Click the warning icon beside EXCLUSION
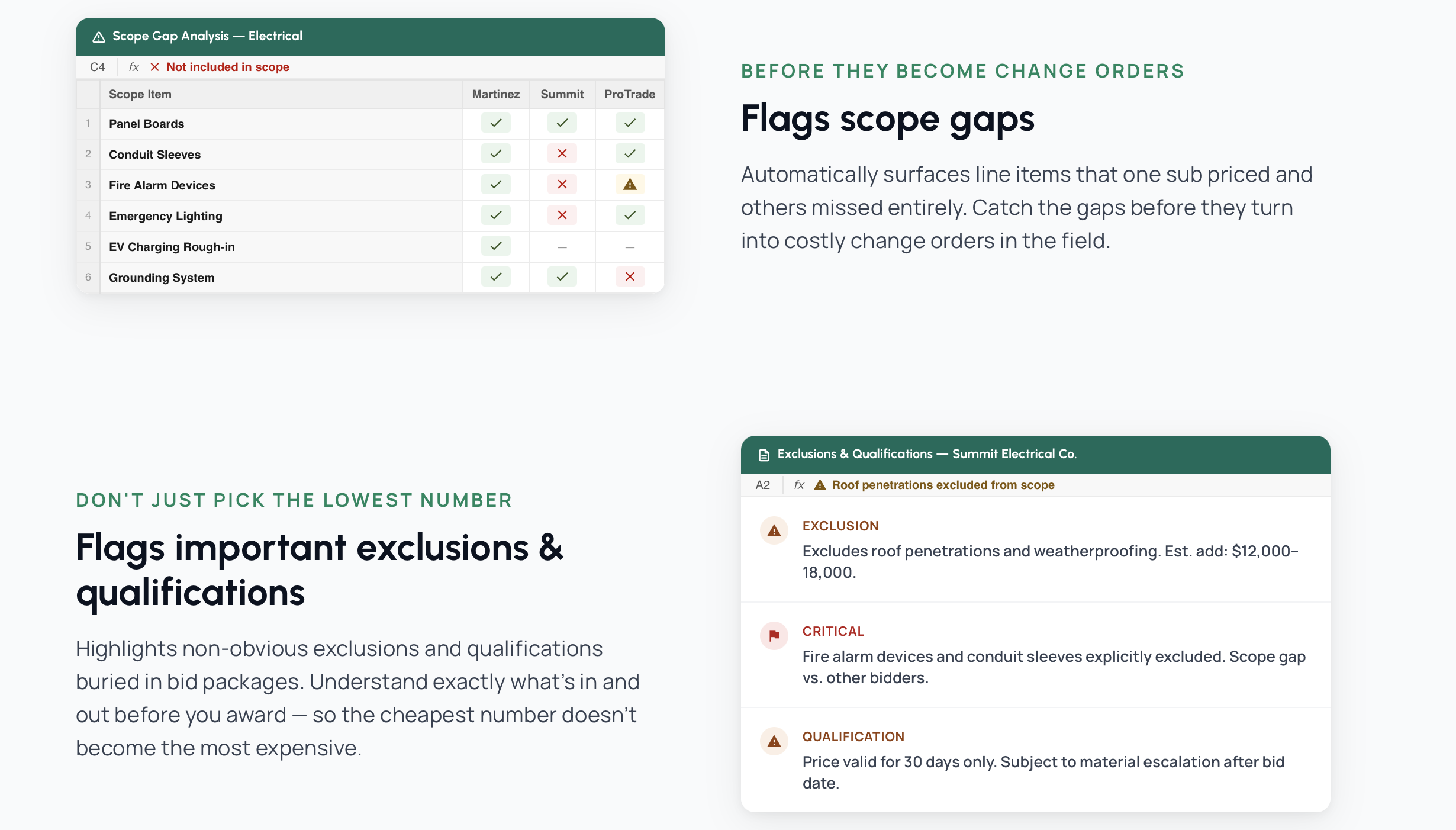The image size is (1456, 830). [x=774, y=530]
